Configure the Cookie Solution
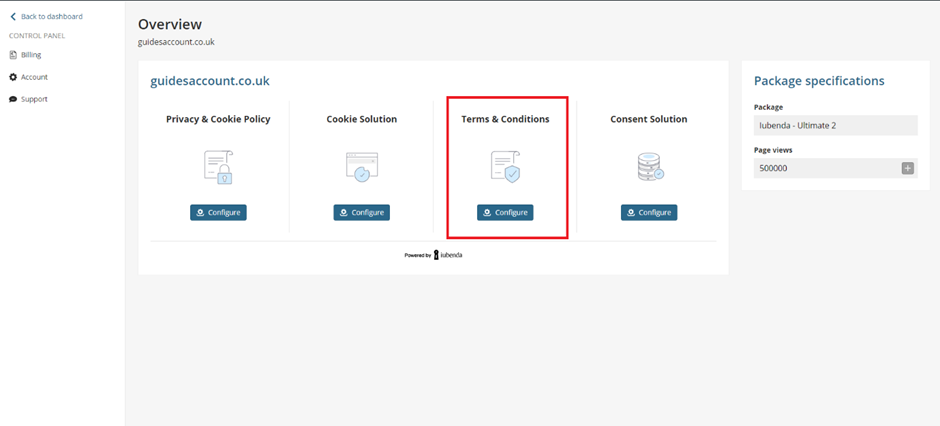Screen dimensions: 940x426 [x=361, y=213]
